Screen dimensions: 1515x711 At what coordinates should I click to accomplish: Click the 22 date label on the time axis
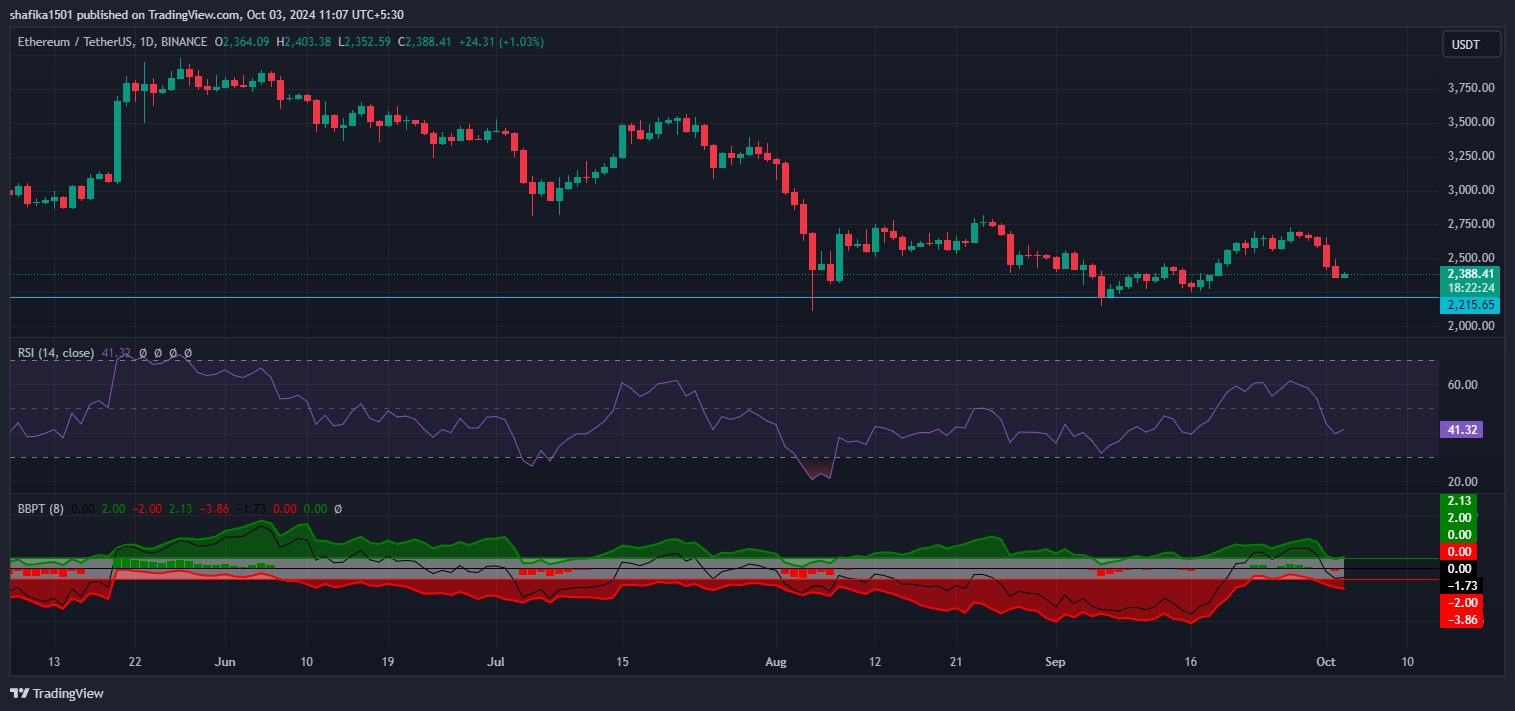pyautogui.click(x=135, y=662)
